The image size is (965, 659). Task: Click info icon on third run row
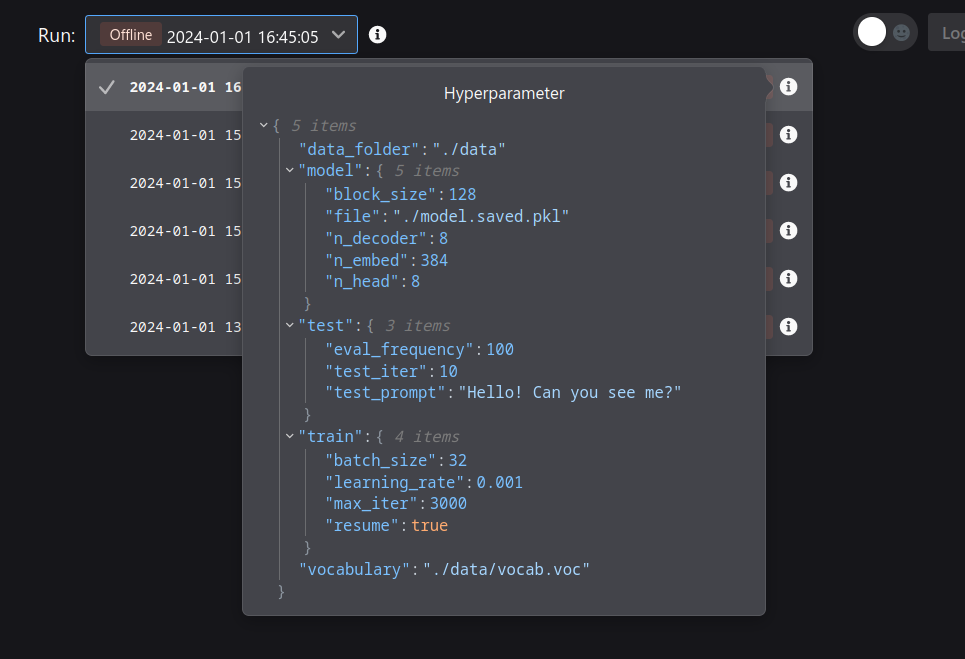click(788, 183)
